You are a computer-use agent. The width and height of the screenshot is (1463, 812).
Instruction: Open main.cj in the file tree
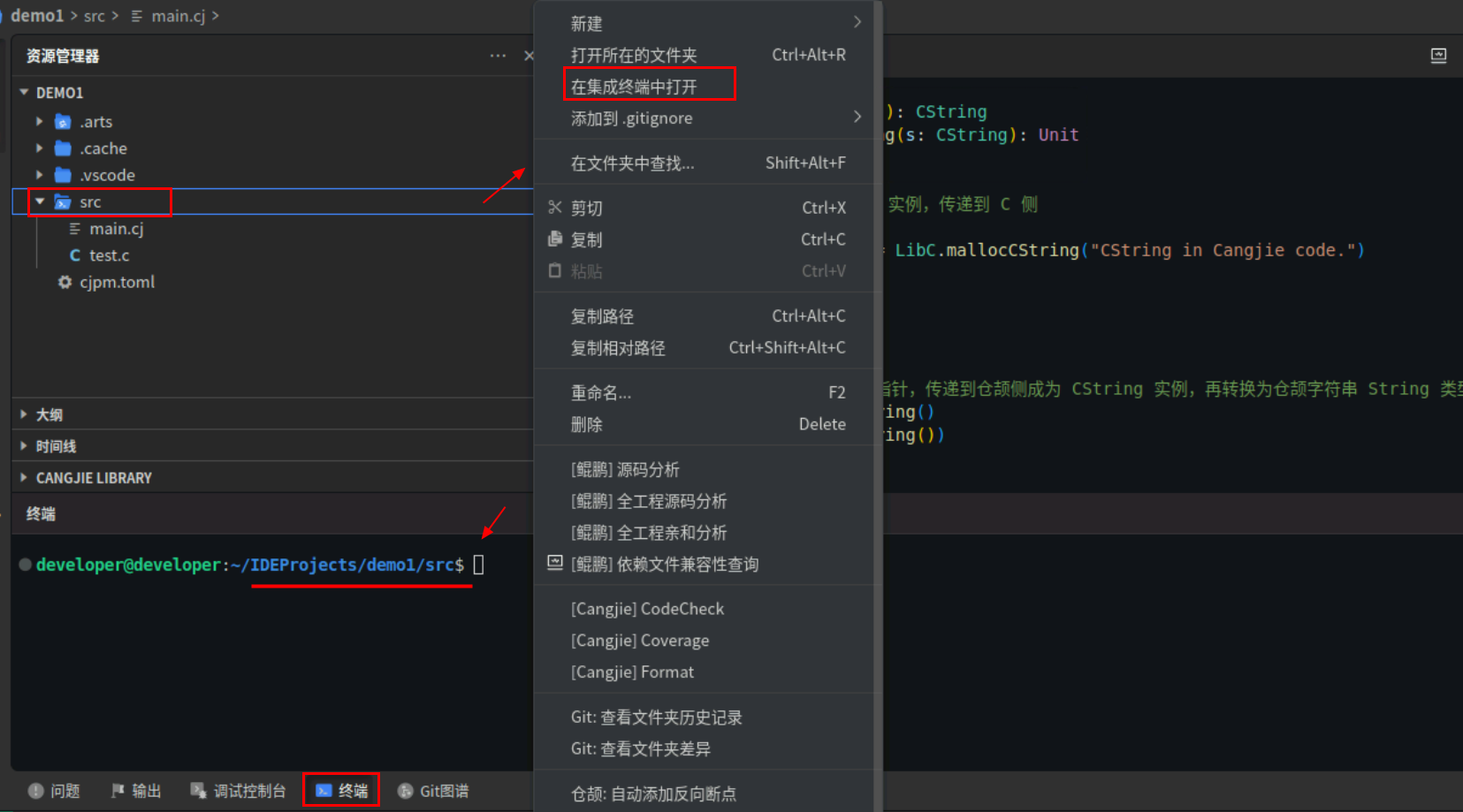tap(117, 229)
